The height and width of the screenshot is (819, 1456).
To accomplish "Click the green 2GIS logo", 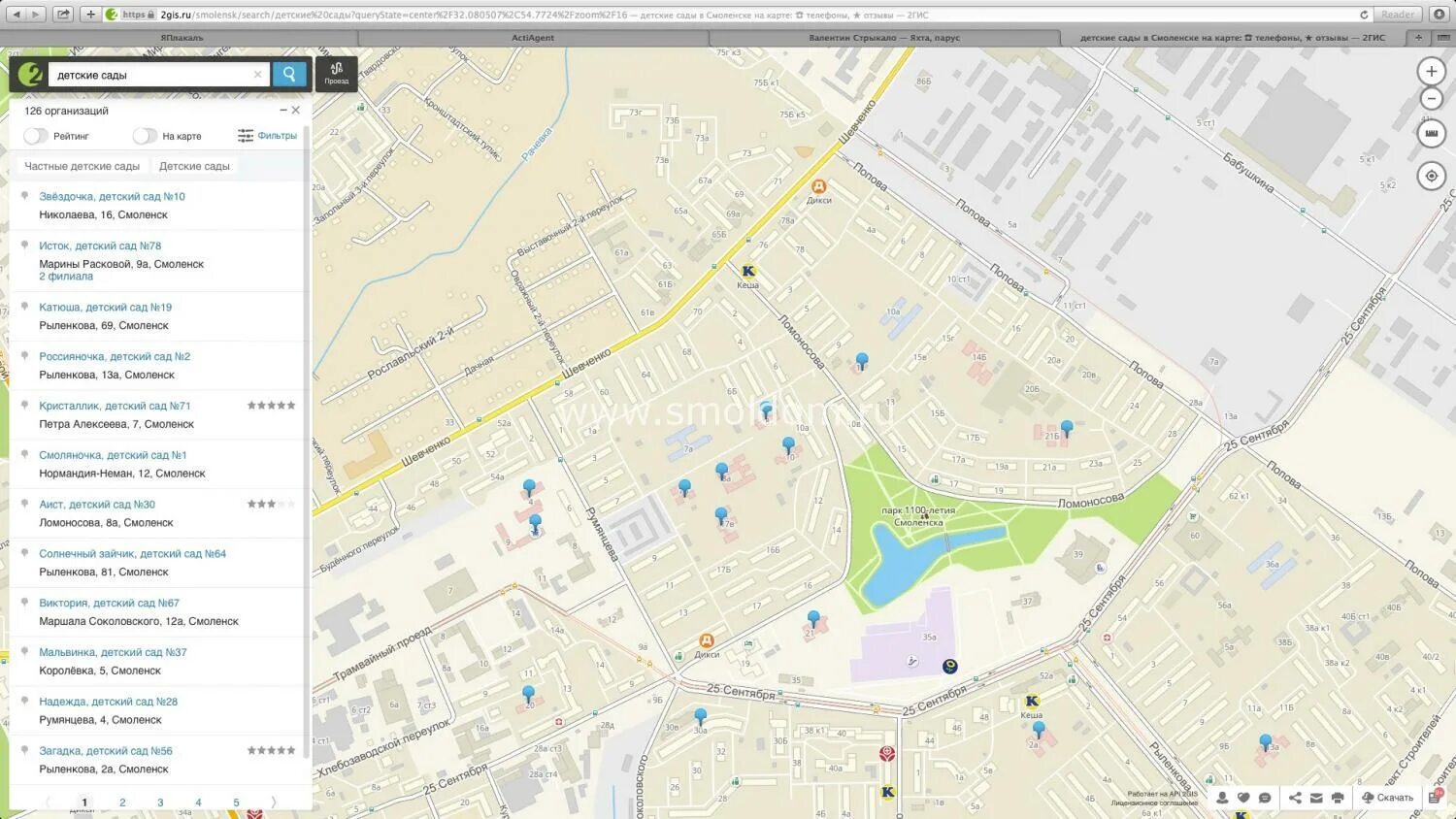I will [x=30, y=74].
